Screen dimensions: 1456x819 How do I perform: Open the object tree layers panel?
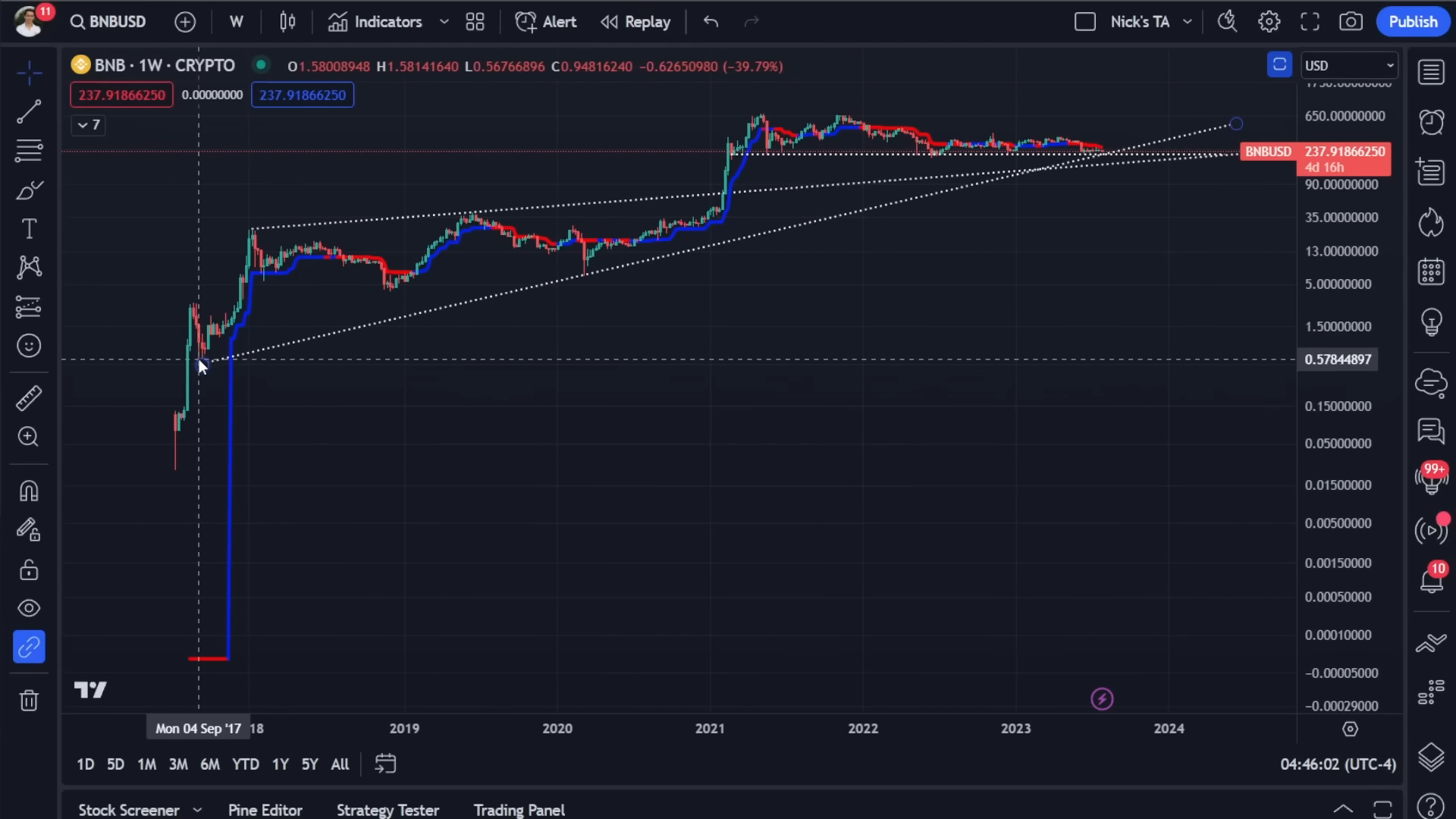(1431, 757)
